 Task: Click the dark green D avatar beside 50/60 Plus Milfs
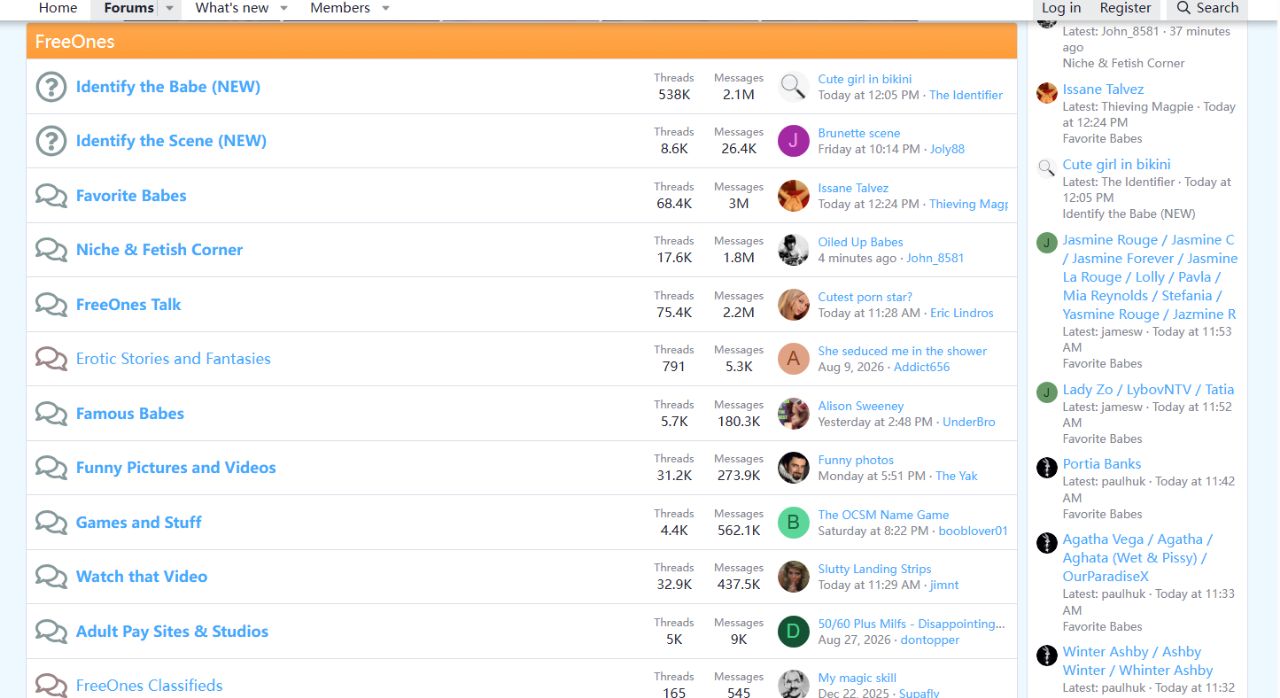click(793, 631)
